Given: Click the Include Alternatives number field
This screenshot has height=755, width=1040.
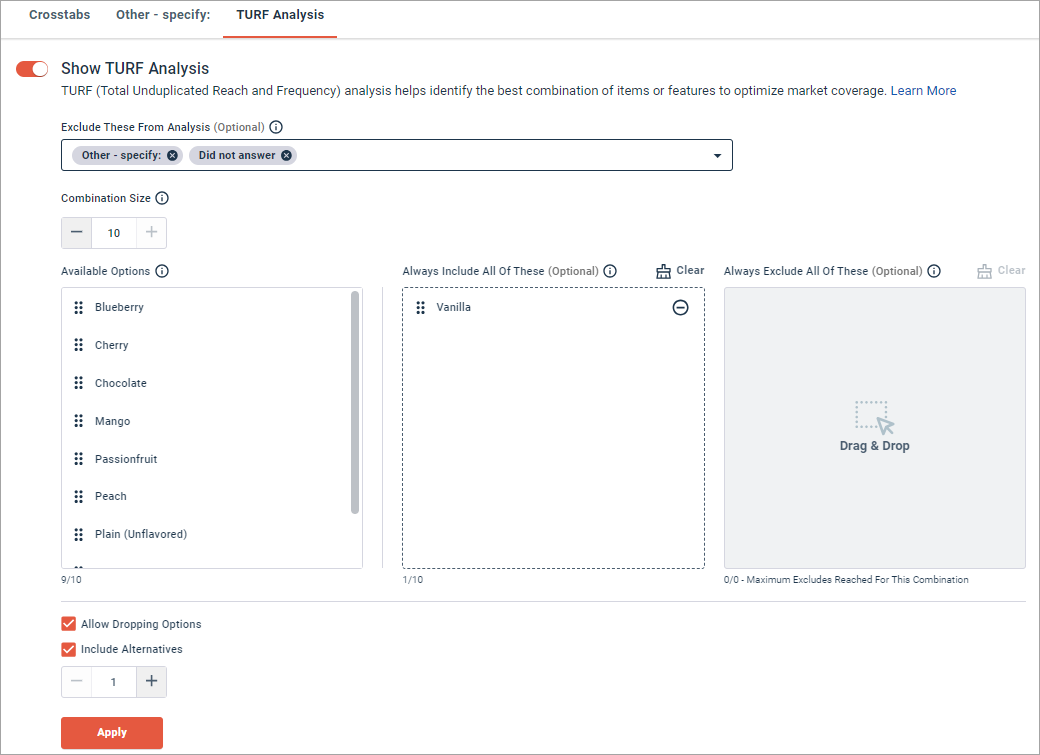Looking at the screenshot, I should coord(114,681).
